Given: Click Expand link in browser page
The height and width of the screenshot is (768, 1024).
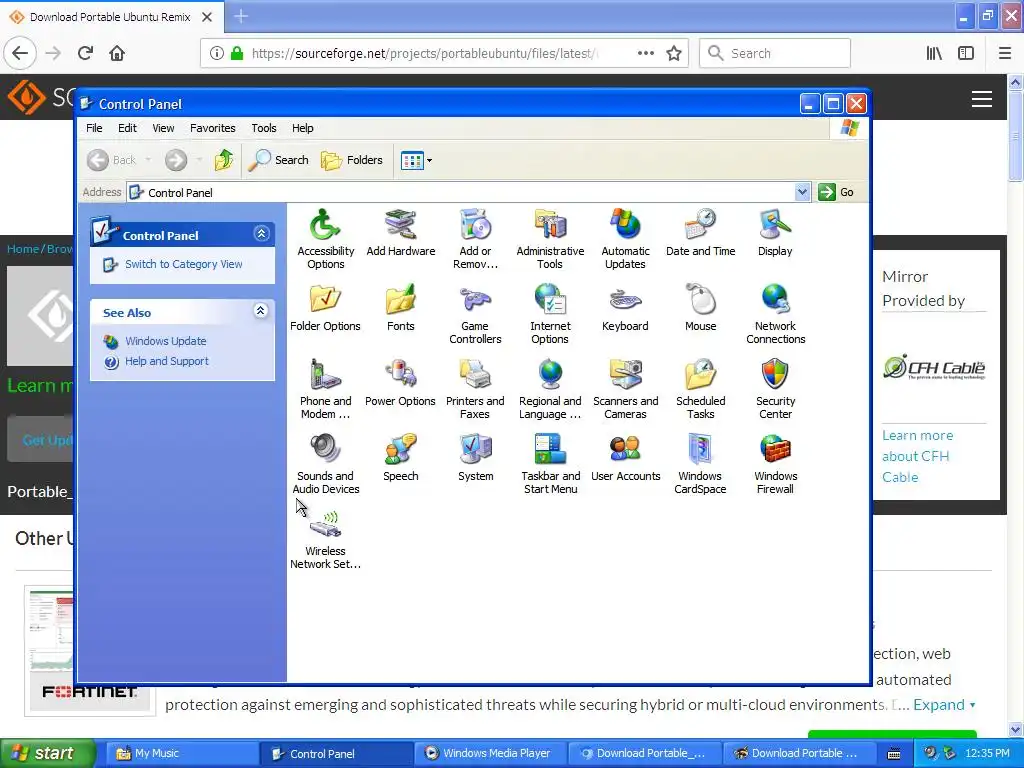Looking at the screenshot, I should [944, 705].
